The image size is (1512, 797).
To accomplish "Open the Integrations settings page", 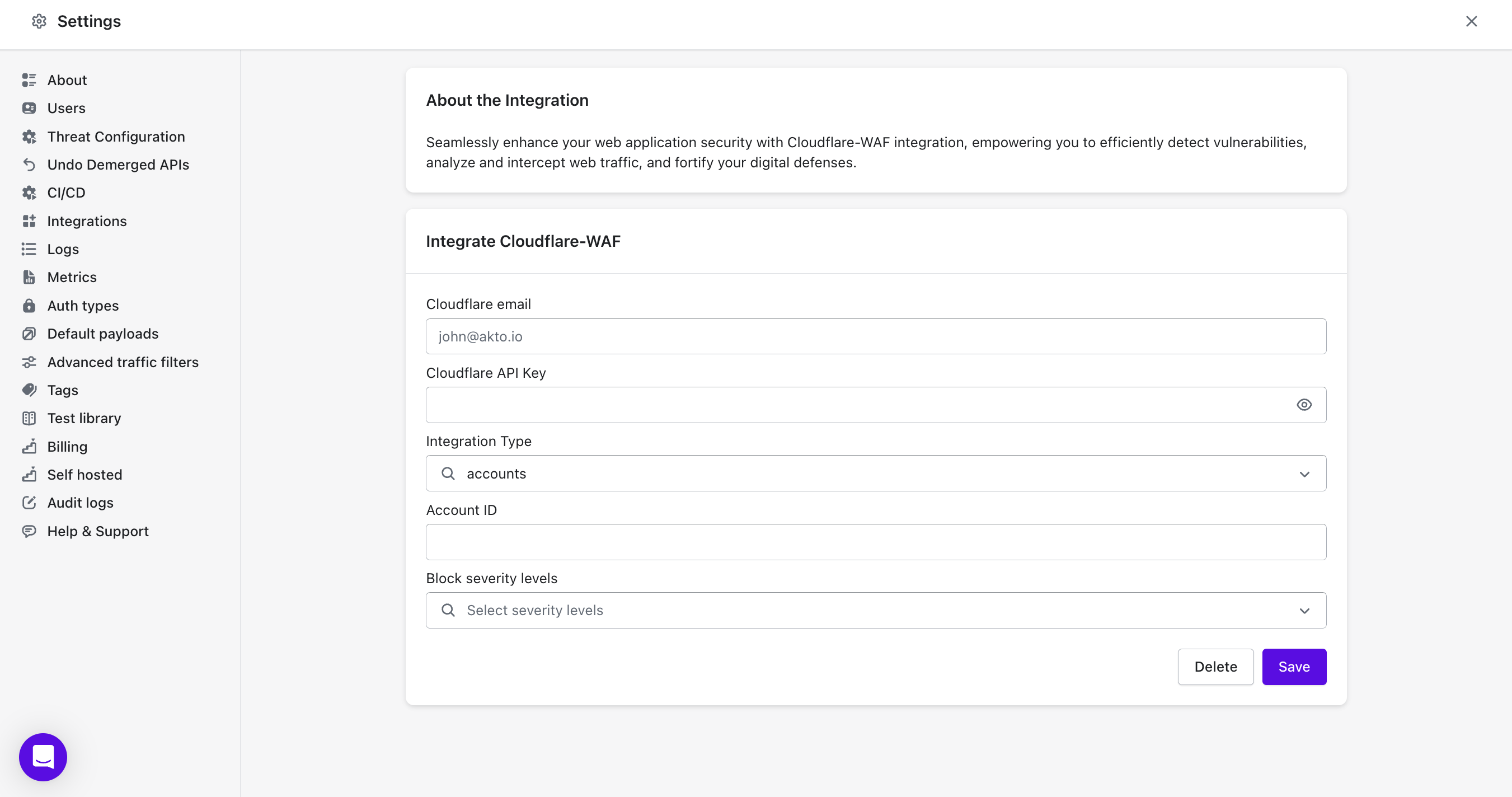I will click(x=87, y=221).
